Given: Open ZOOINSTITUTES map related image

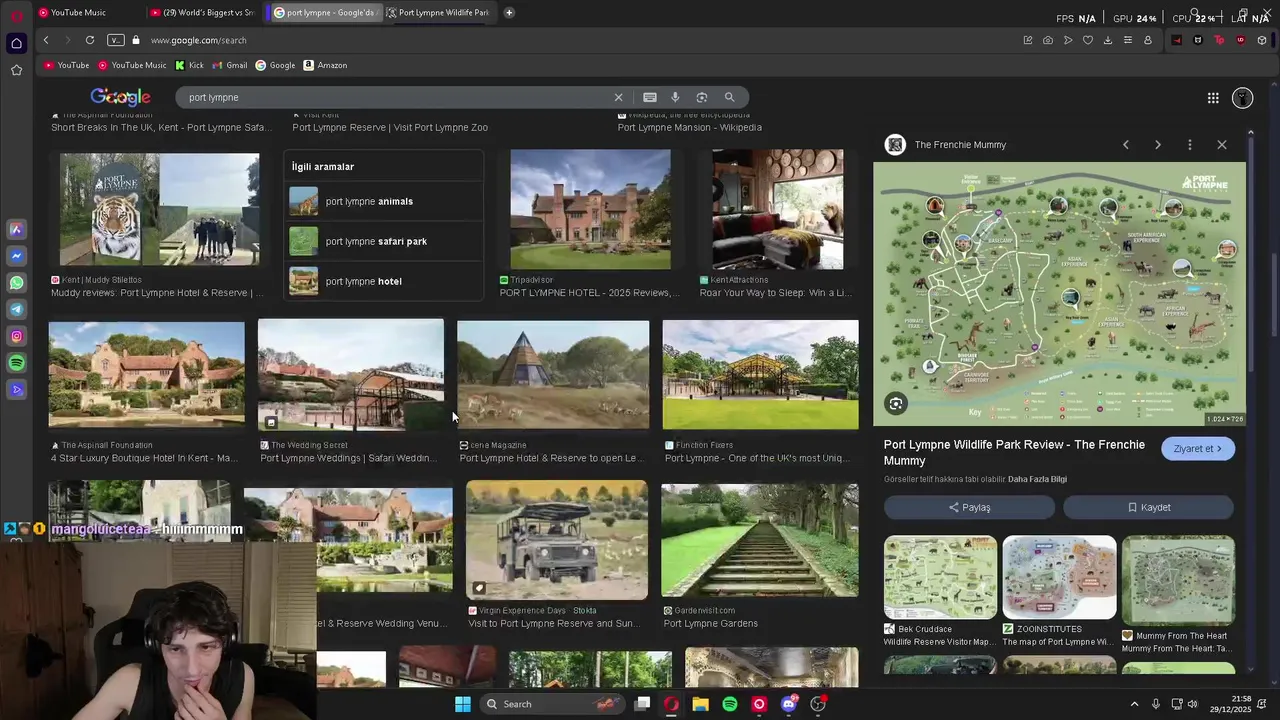Looking at the screenshot, I should pos(1059,578).
